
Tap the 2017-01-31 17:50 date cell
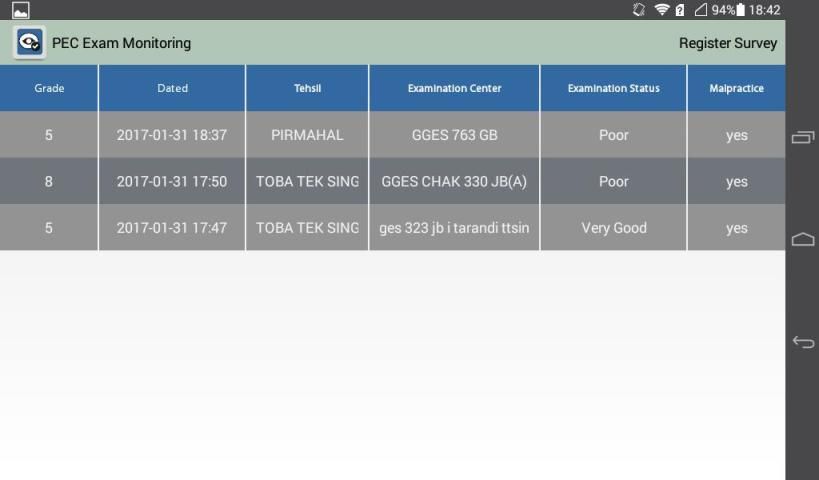coord(172,181)
